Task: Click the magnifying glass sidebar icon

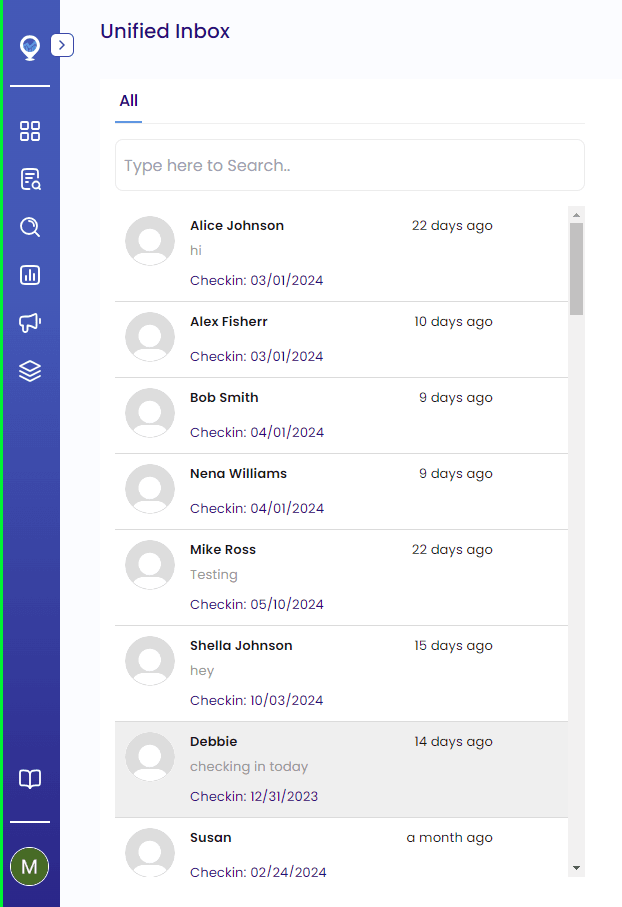Action: click(x=30, y=227)
